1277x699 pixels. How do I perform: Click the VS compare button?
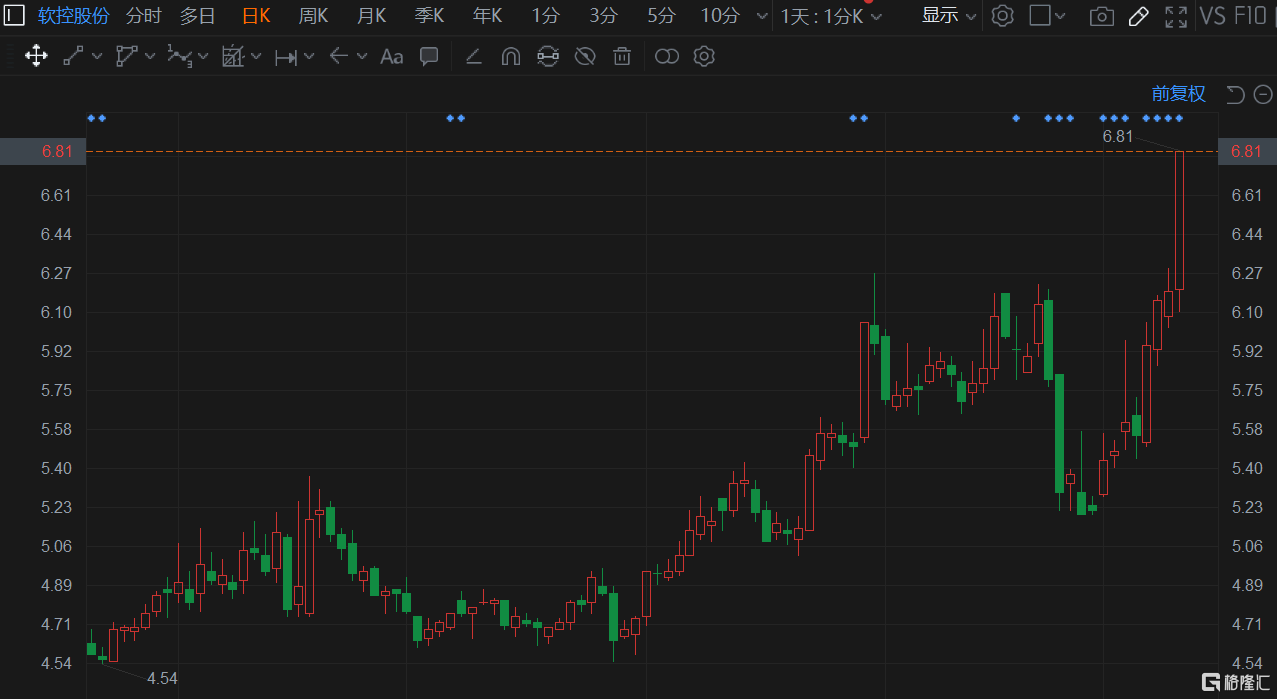point(1212,16)
